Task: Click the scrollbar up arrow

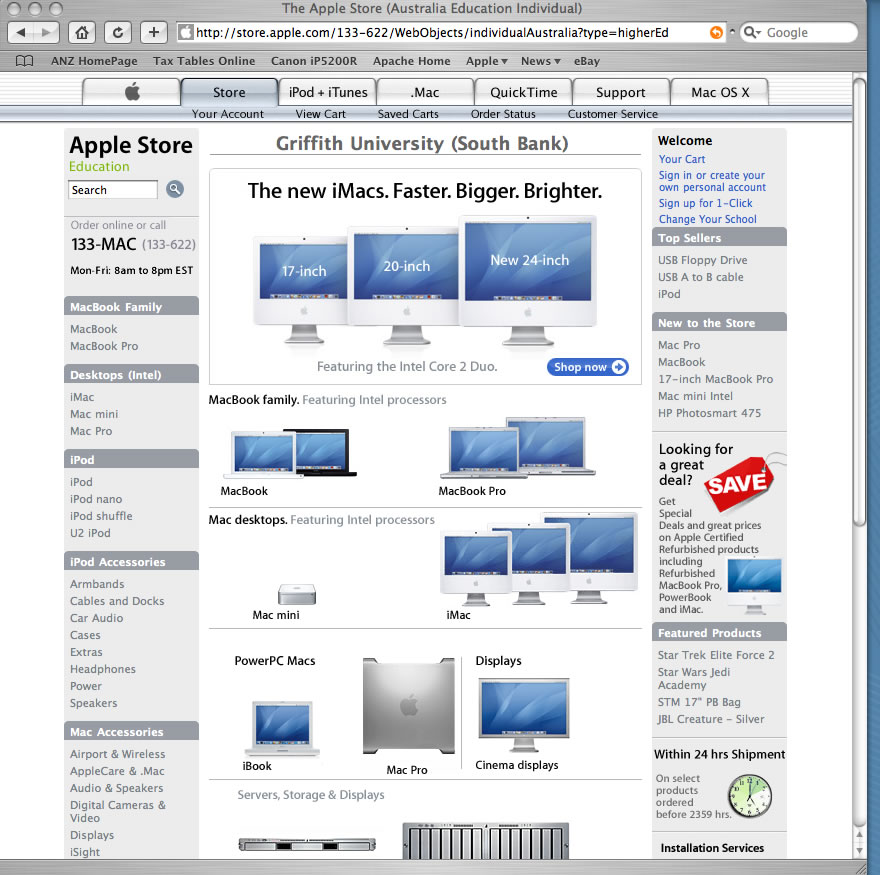Action: click(859, 835)
